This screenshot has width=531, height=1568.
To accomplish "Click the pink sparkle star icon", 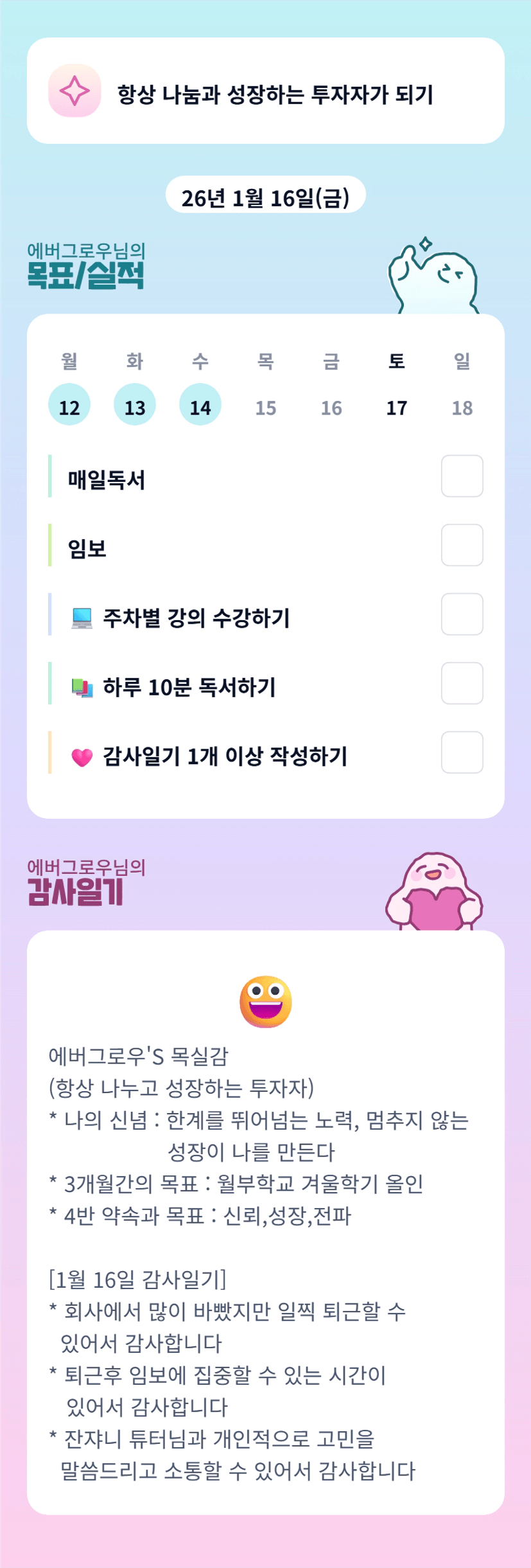I will (x=74, y=91).
